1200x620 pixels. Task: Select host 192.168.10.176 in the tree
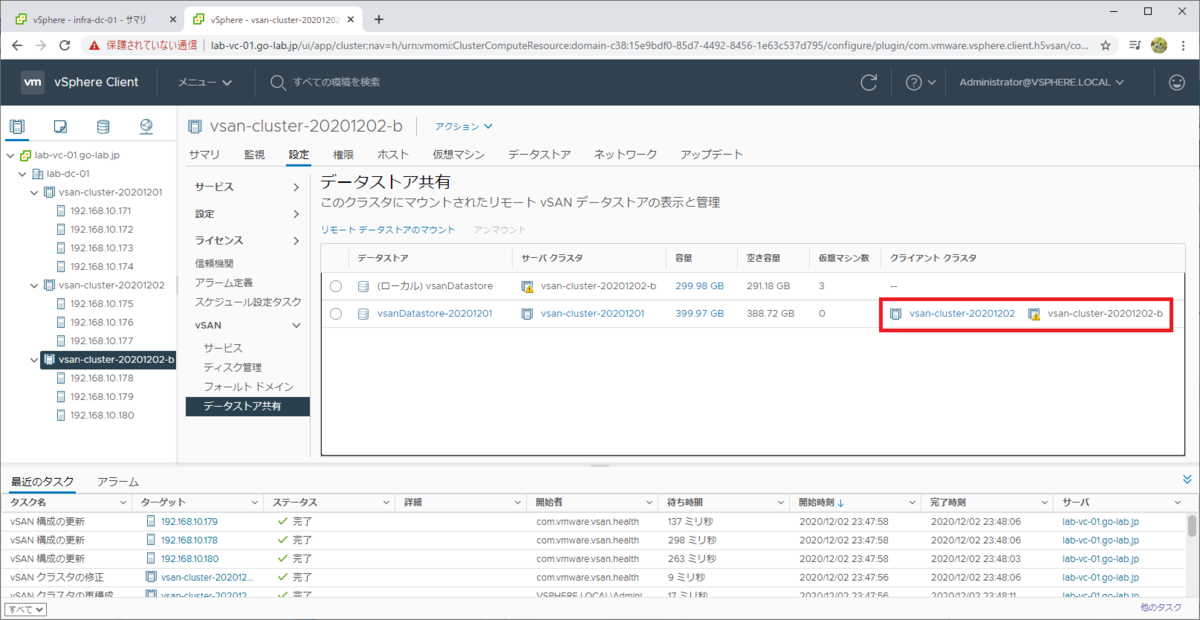(101, 322)
